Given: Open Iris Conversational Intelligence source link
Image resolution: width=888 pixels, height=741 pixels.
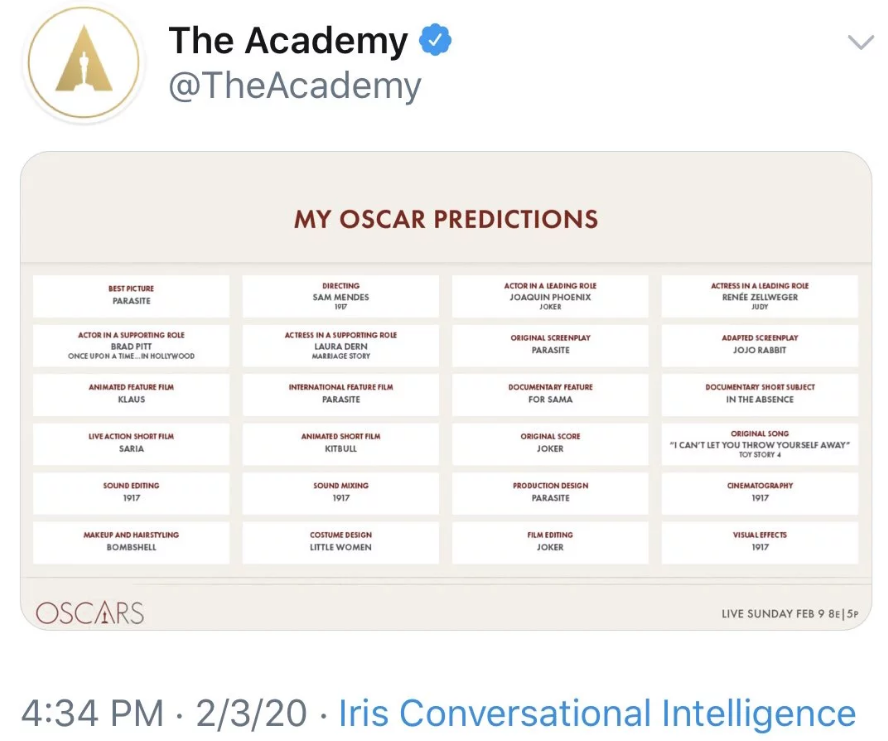Looking at the screenshot, I should click(x=597, y=712).
